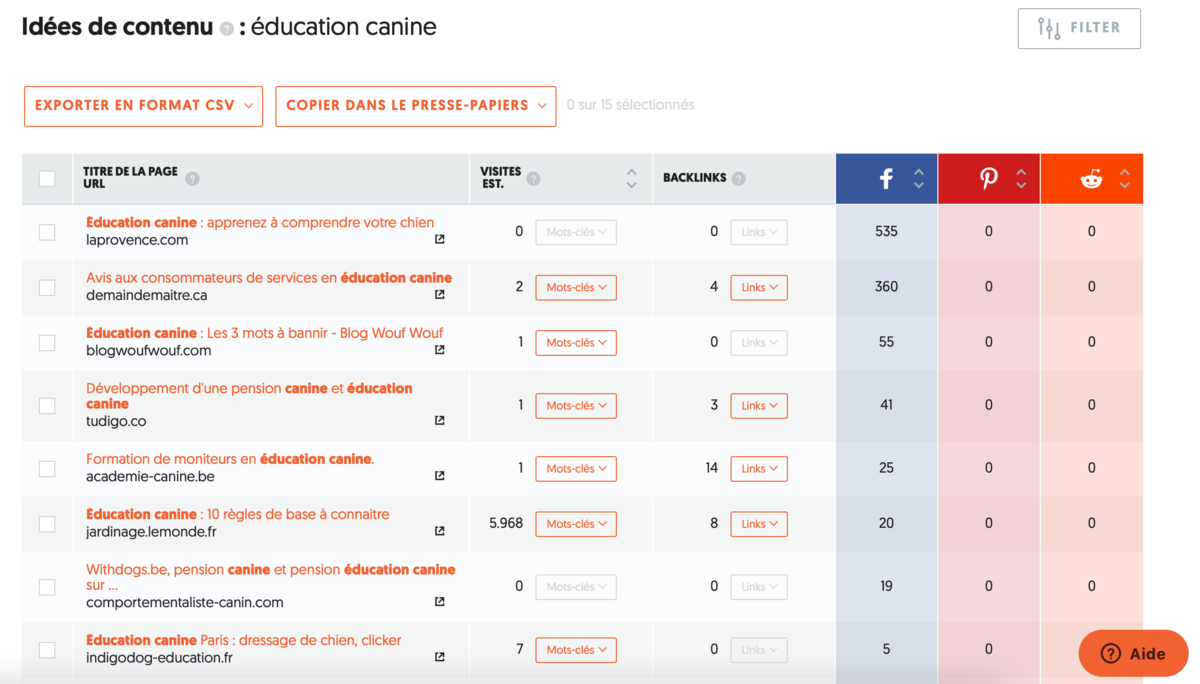Select the academie-canine.be row checkbox

pyautogui.click(x=47, y=468)
